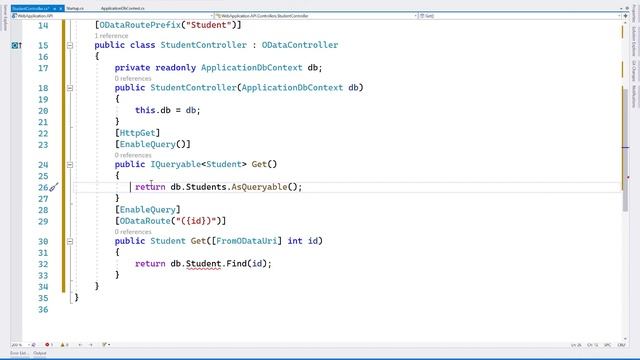
Task: Click "FromODataUri" on line 30
Action: (x=246, y=241)
